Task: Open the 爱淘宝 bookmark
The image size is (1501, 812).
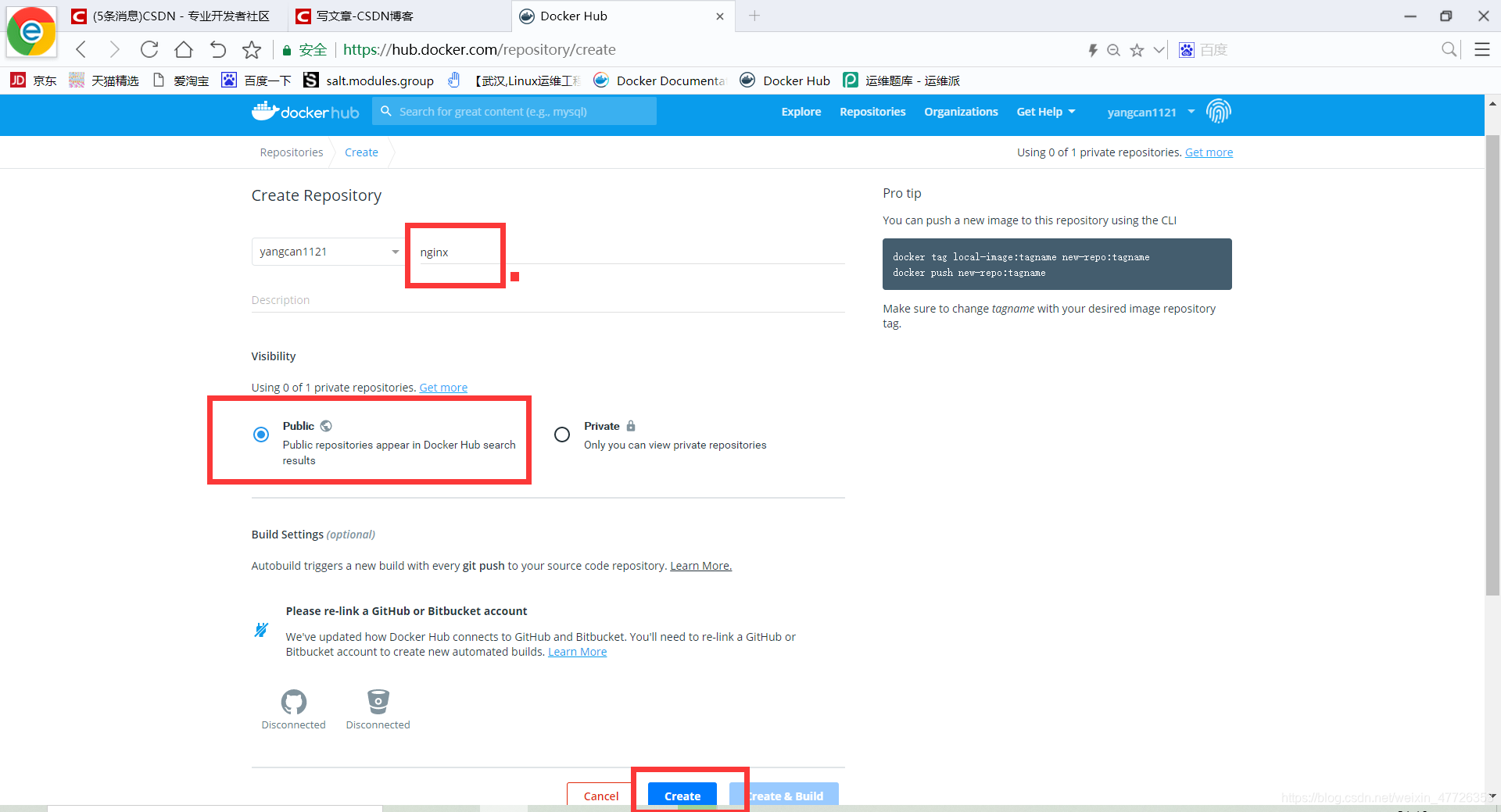Action: 181,80
